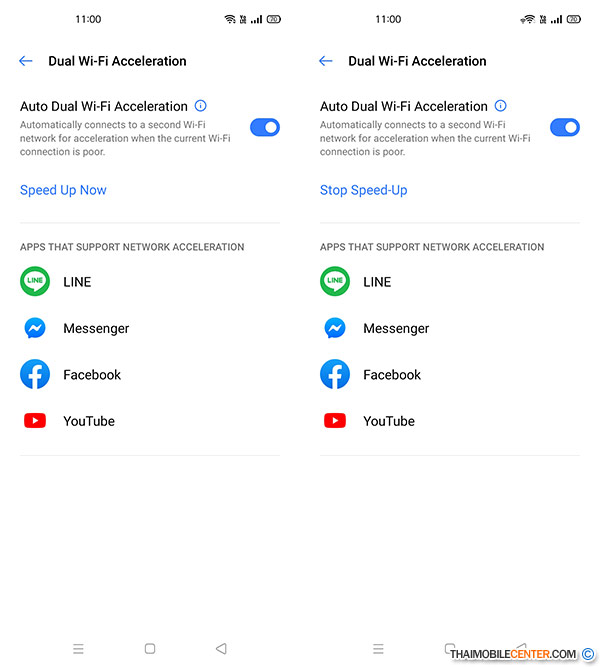Disable Auto Dual Wi-Fi switch on right screen

pyautogui.click(x=565, y=127)
